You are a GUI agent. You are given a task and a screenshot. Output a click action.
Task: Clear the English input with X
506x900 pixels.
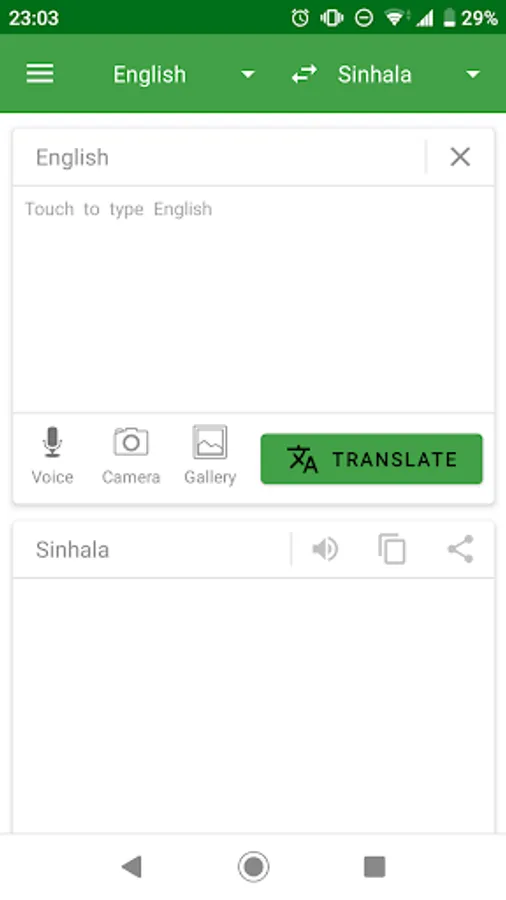tap(460, 157)
